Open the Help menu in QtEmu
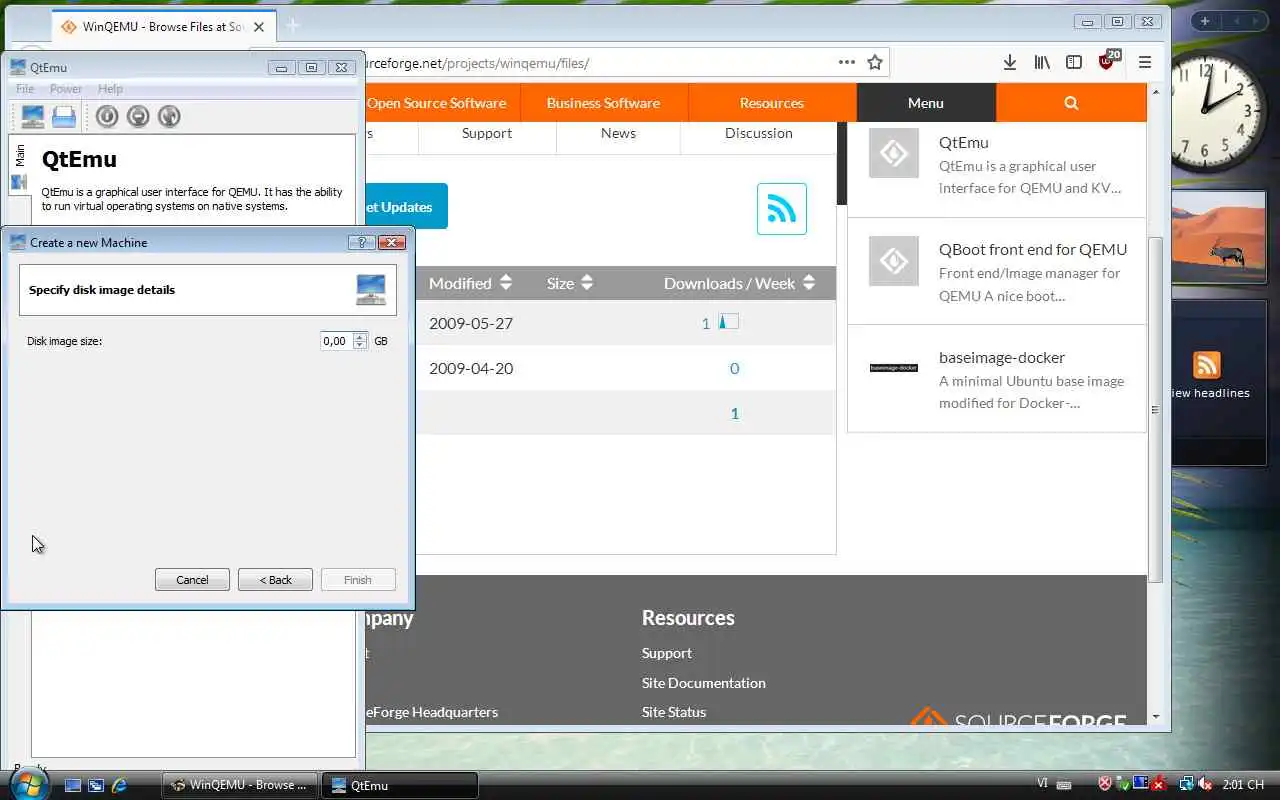The image size is (1280, 800). [110, 89]
